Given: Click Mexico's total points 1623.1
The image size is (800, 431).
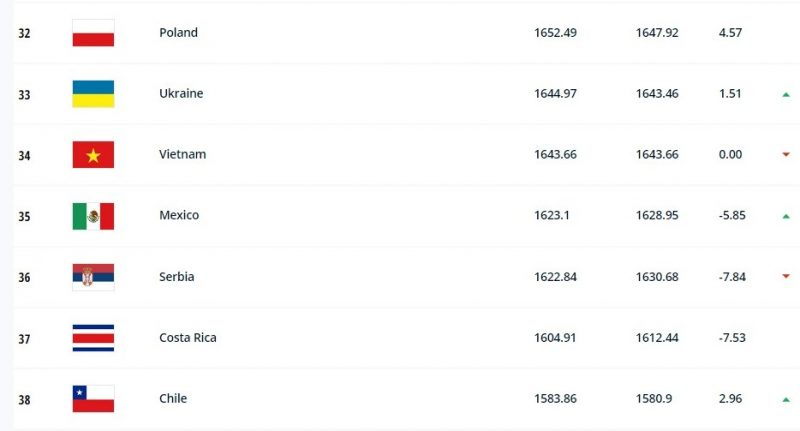Looking at the screenshot, I should pyautogui.click(x=552, y=216).
